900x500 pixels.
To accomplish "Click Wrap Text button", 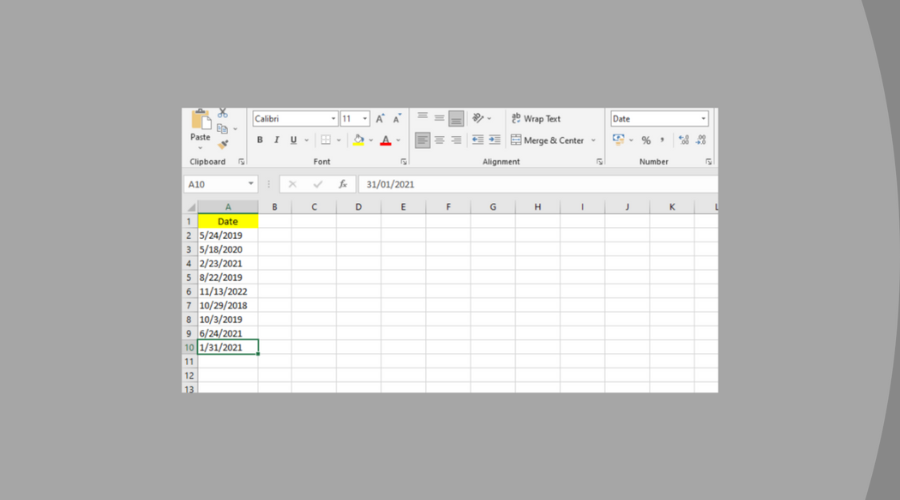I will [x=536, y=119].
